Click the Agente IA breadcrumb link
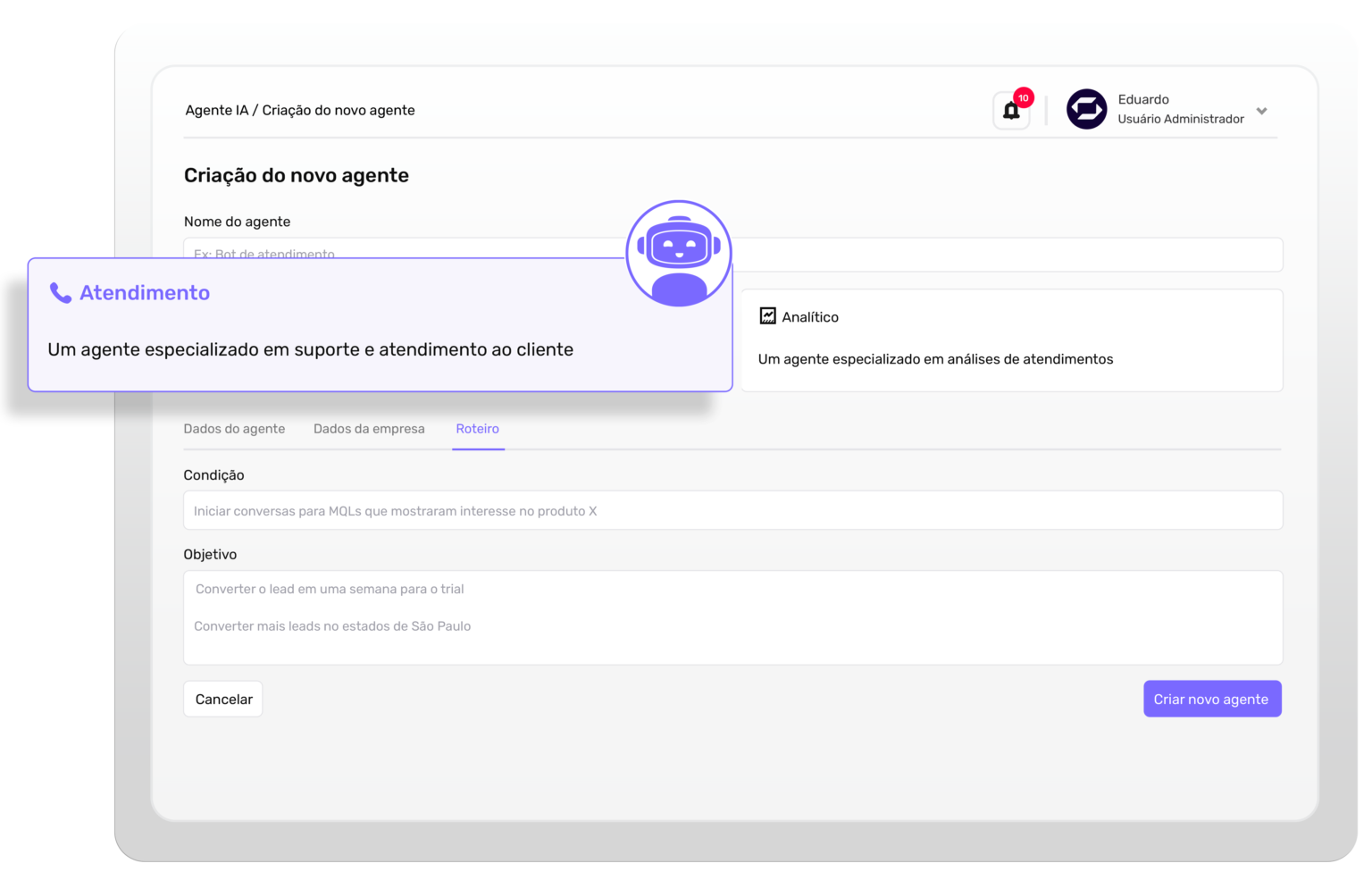This screenshot has height=872, width=1372. coord(214,110)
